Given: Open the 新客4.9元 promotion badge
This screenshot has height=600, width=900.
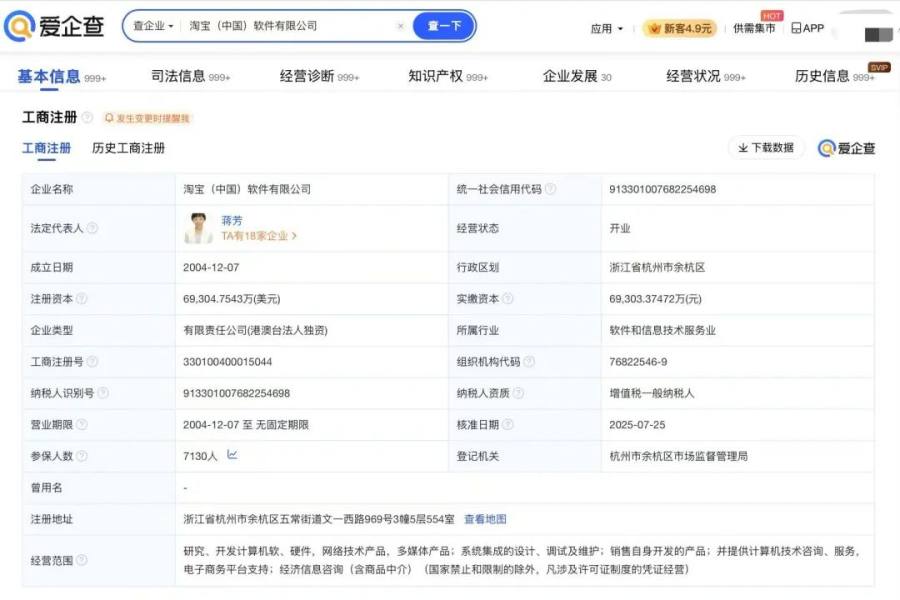Looking at the screenshot, I should coord(680,28).
